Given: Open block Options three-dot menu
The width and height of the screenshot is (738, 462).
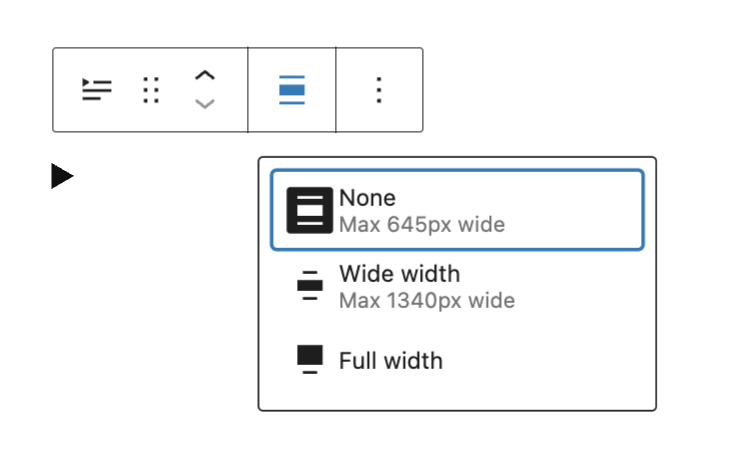Looking at the screenshot, I should pyautogui.click(x=378, y=90).
